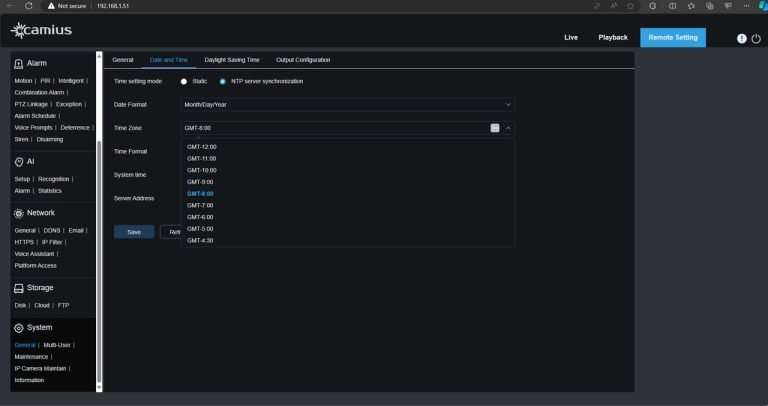The width and height of the screenshot is (768, 406).
Task: Open the Output Configuration tab
Action: click(303, 60)
